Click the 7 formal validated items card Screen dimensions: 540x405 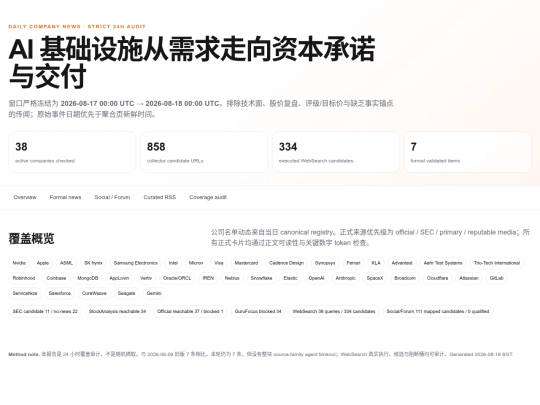[468, 152]
